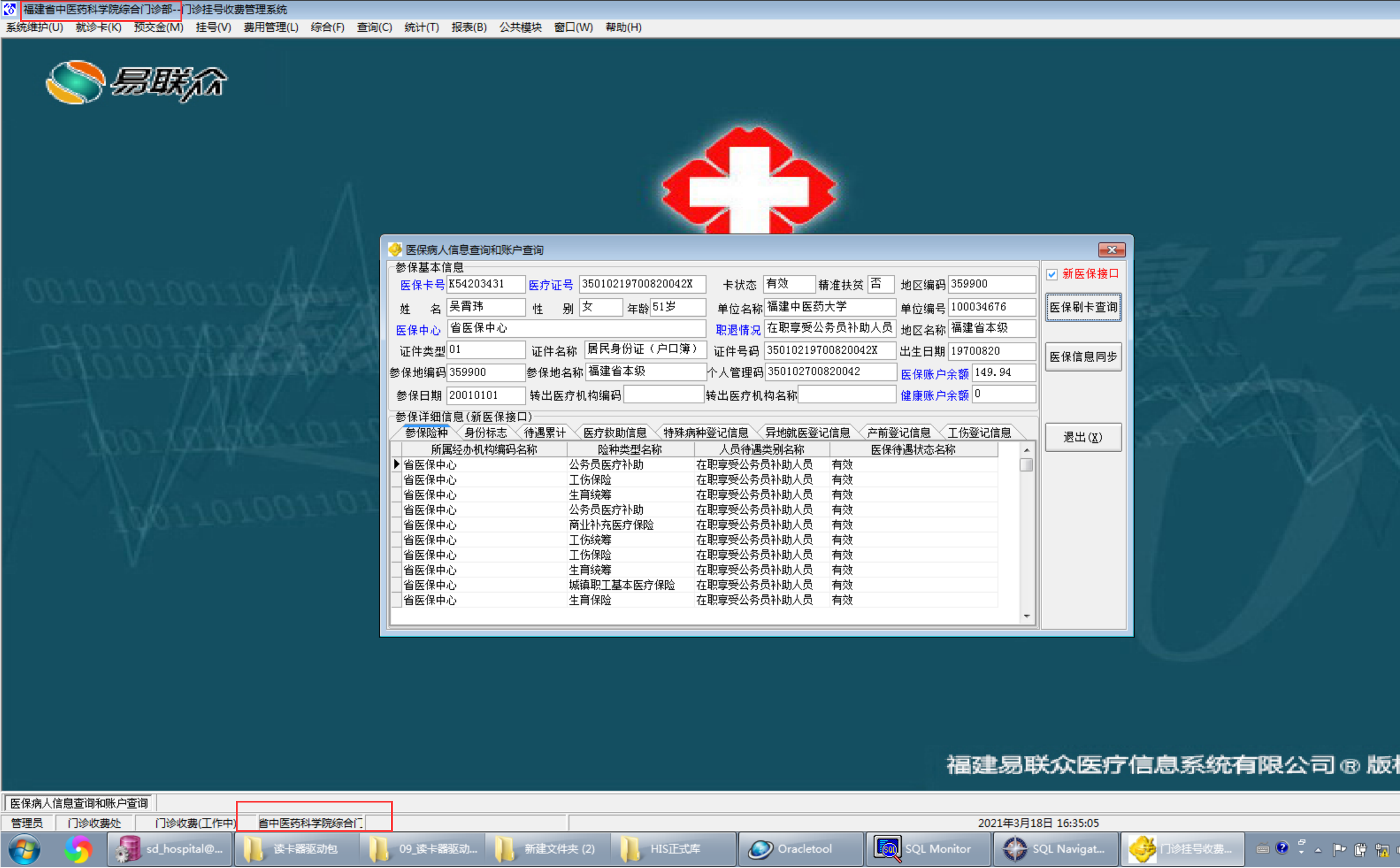Open the 挂号(V) menu

tap(213, 27)
